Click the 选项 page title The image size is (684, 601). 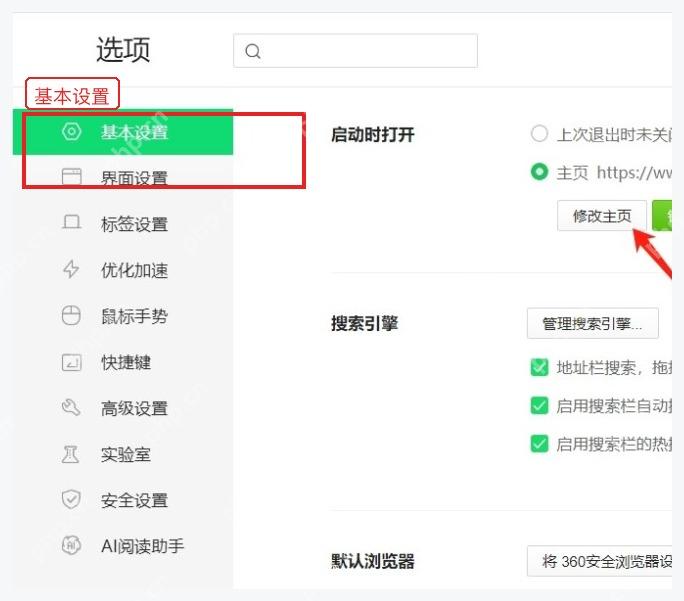tap(123, 49)
